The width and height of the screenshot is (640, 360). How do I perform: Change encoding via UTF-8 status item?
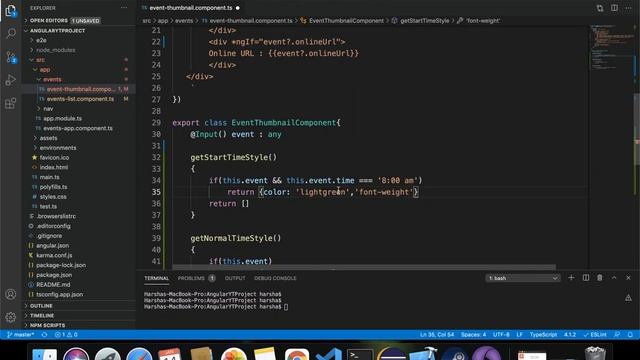tap(501, 335)
